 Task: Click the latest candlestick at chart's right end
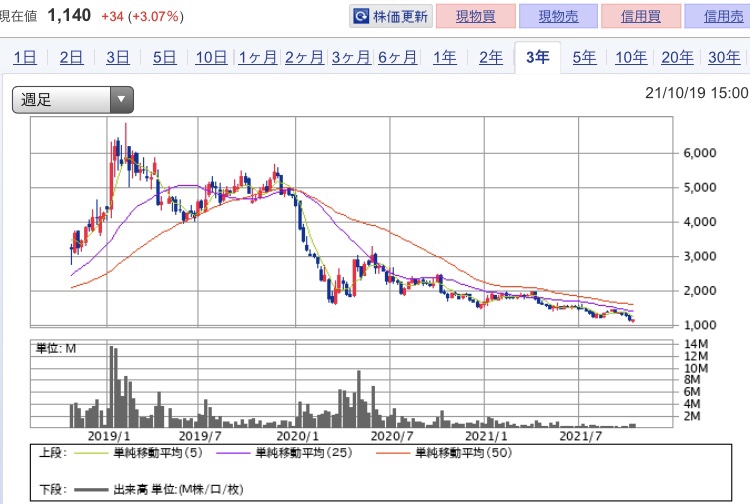pyautogui.click(x=633, y=321)
